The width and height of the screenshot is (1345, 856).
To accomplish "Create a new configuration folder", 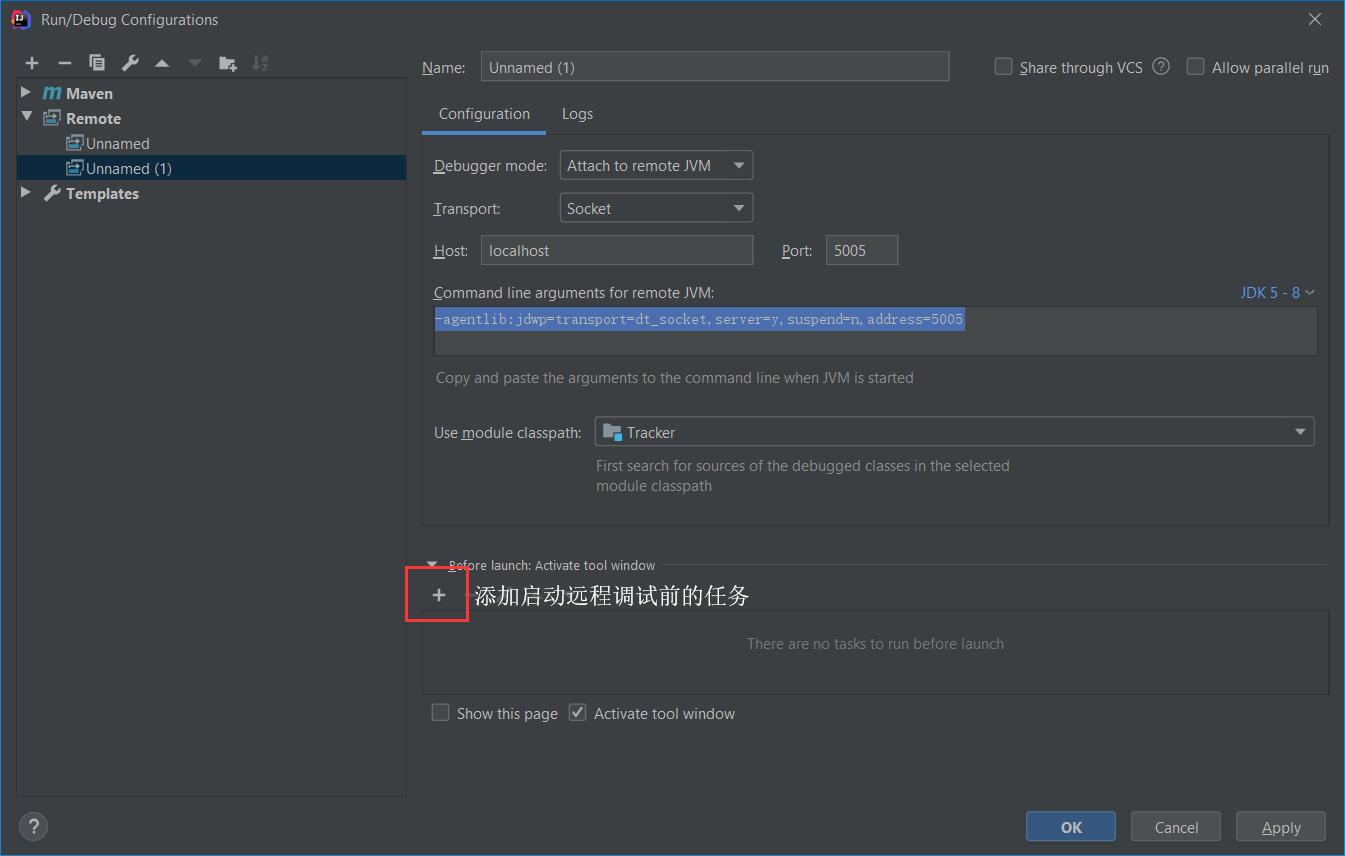I will tap(228, 63).
